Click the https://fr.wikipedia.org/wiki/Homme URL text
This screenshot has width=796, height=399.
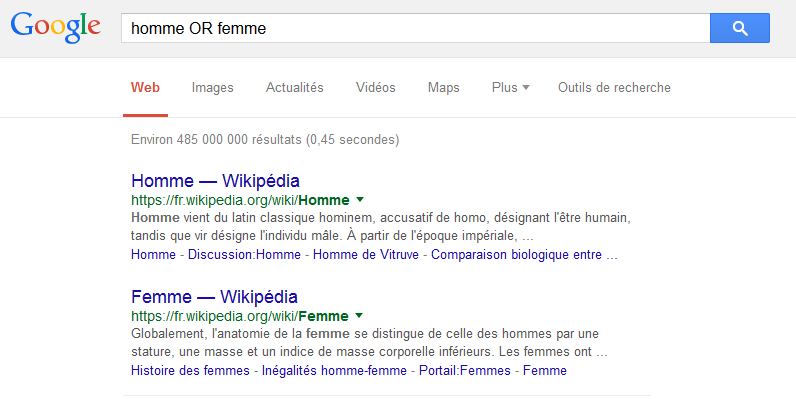tap(240, 200)
